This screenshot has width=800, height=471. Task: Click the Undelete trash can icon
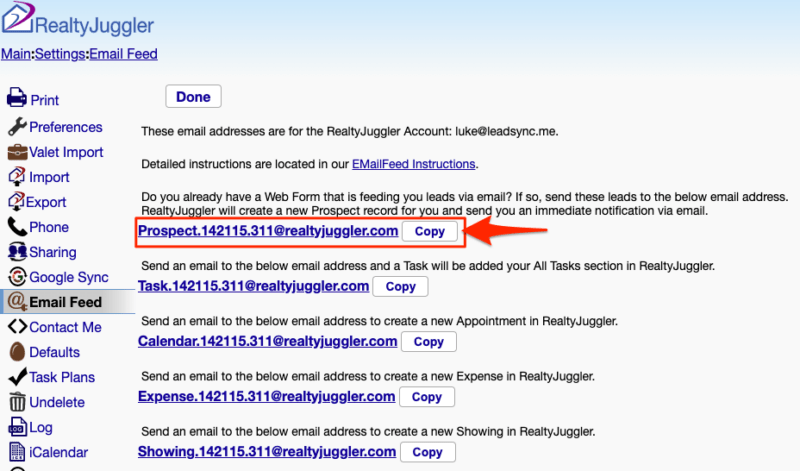[x=17, y=402]
